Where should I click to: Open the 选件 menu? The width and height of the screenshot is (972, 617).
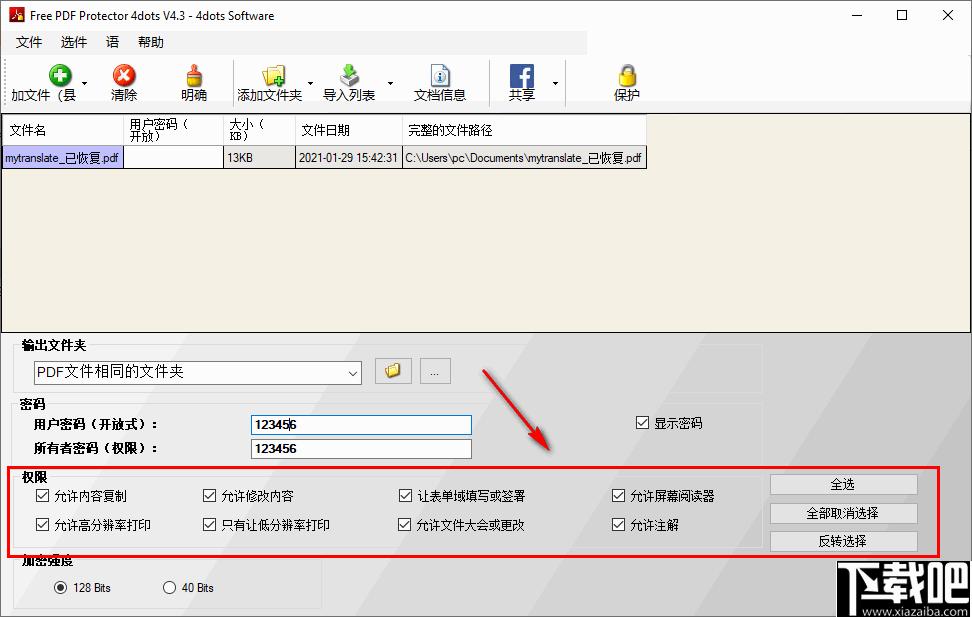coord(74,42)
